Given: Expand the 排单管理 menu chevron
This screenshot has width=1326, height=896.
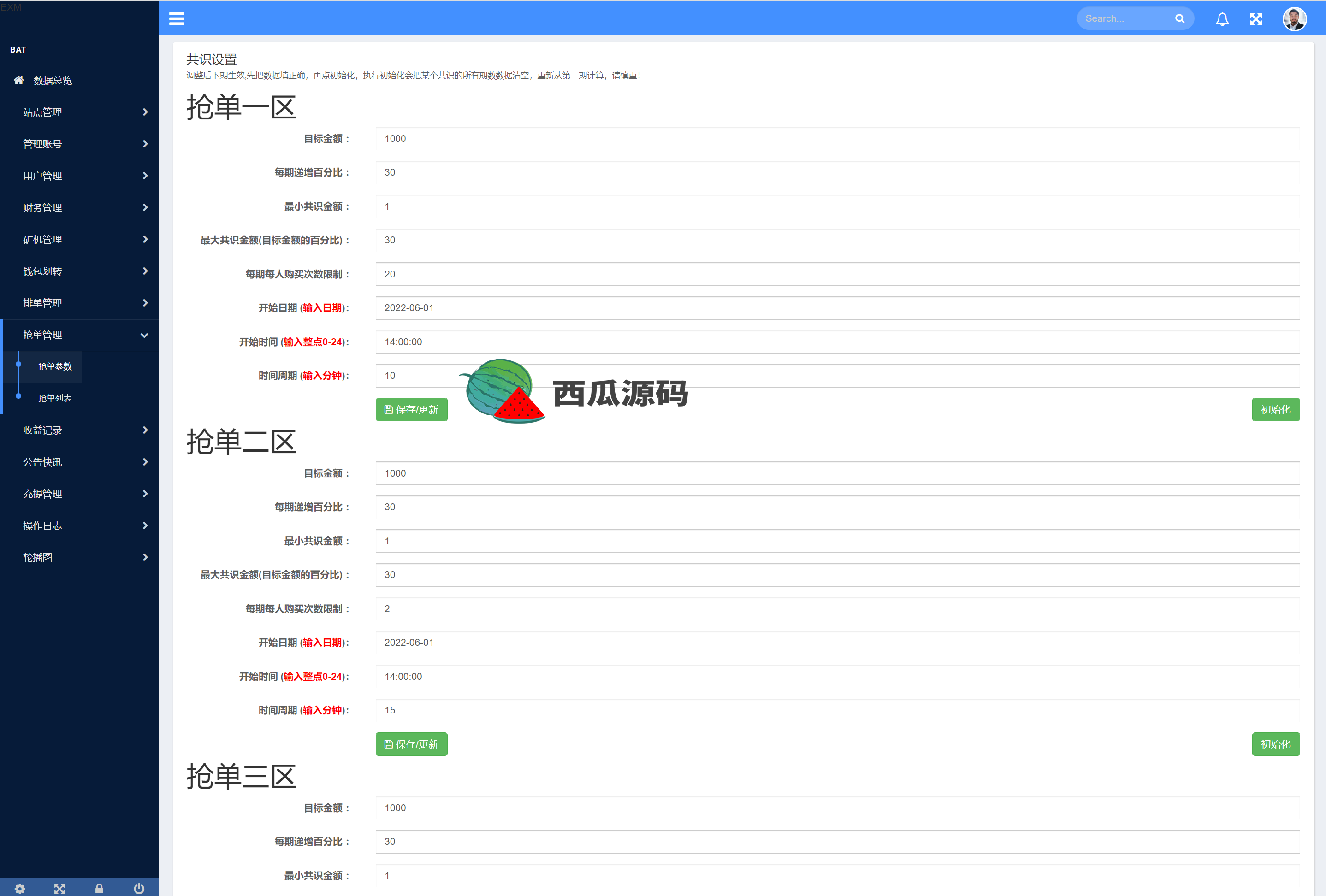Looking at the screenshot, I should pos(145,303).
